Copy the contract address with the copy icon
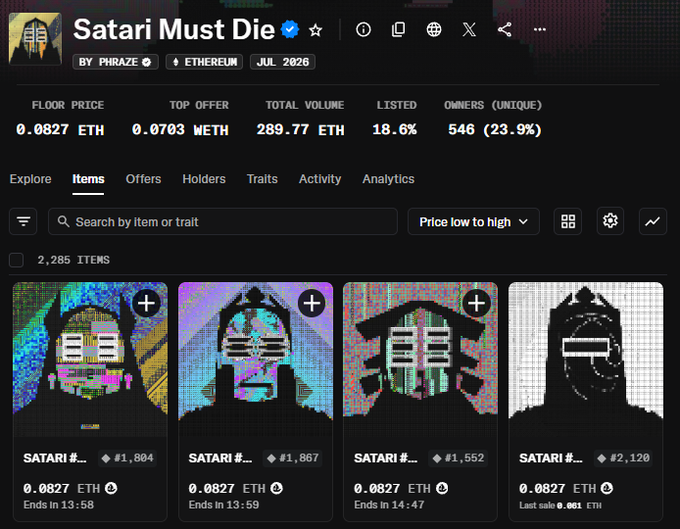 pos(398,29)
